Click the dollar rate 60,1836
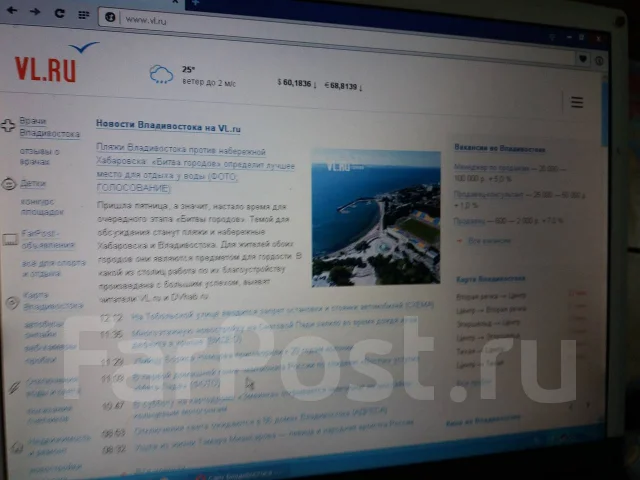 click(297, 83)
